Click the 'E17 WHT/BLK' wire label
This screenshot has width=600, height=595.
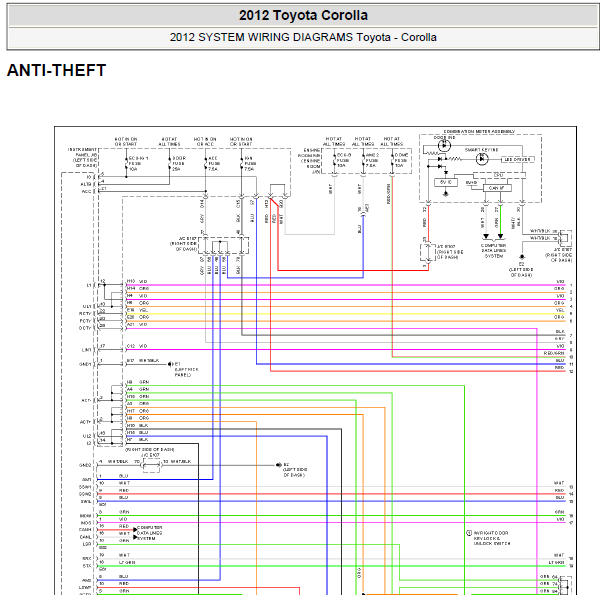(x=143, y=360)
